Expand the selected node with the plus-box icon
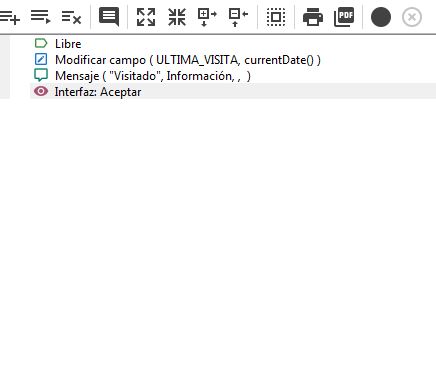Screen dimensions: 436x379 [x=207, y=17]
